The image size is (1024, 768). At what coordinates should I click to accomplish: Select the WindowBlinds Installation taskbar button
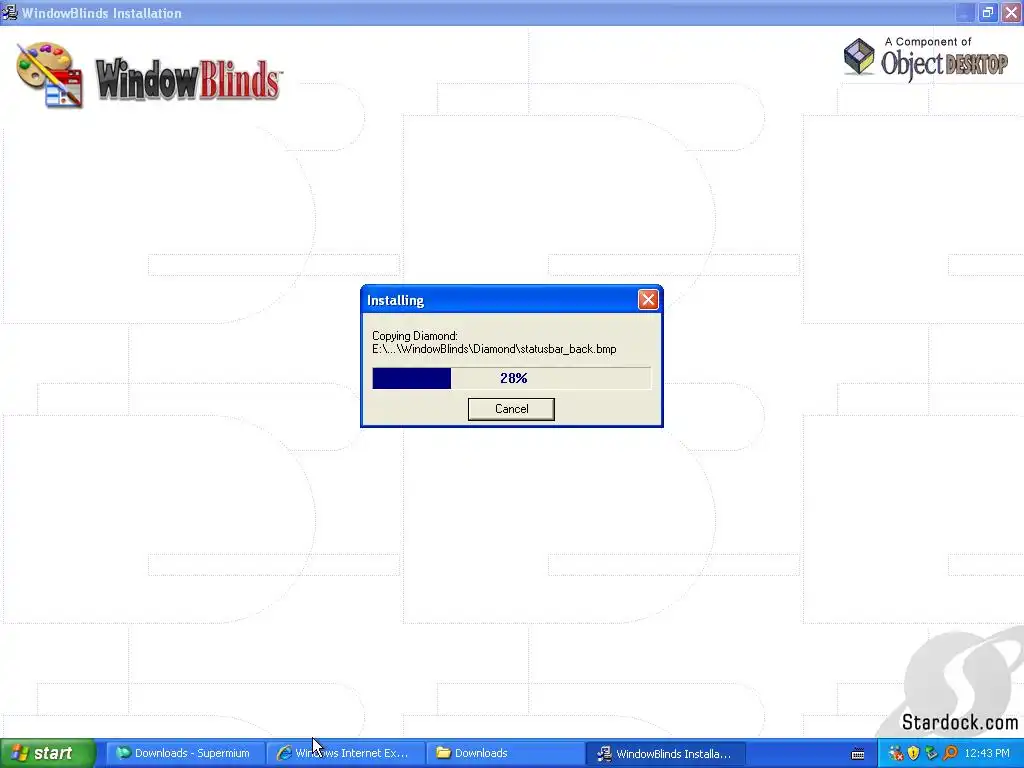665,753
